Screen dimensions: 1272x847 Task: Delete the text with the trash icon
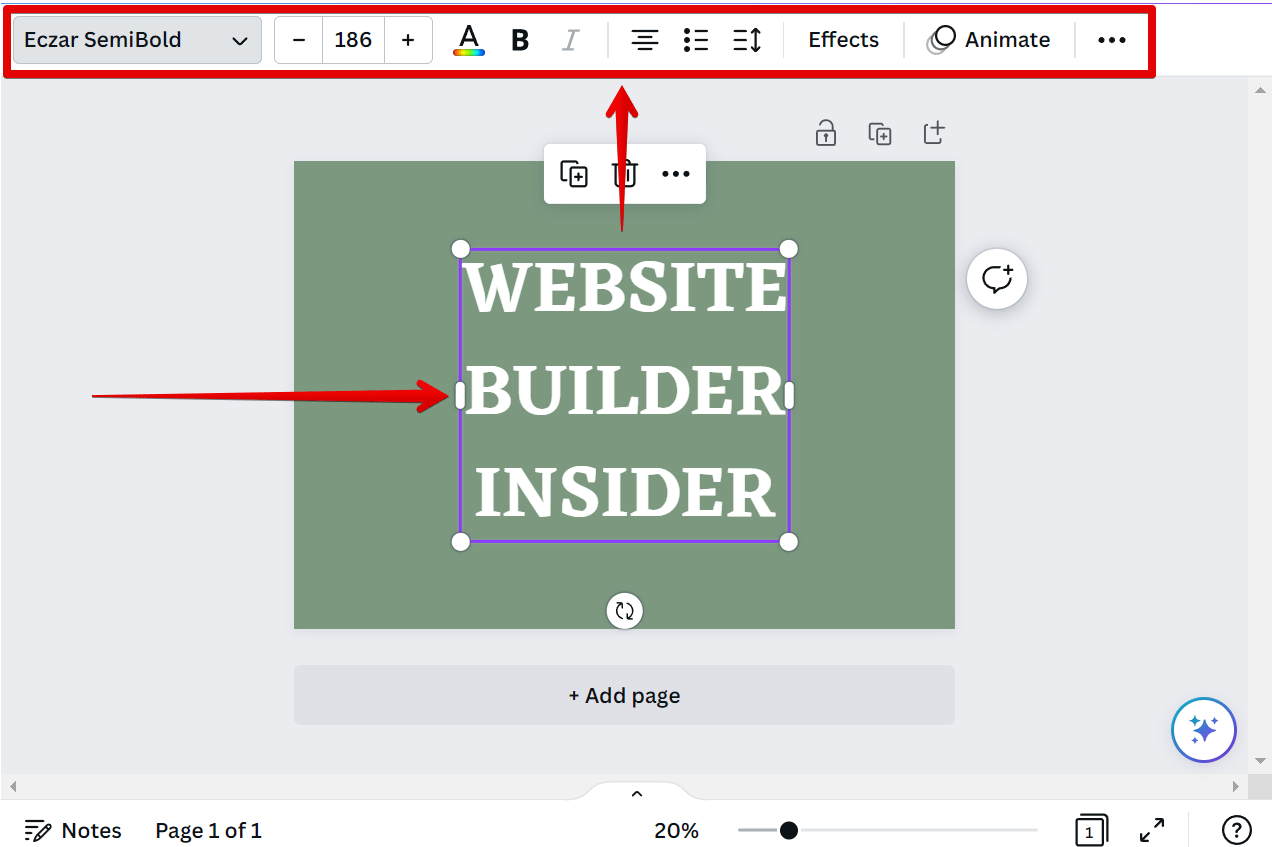(623, 173)
